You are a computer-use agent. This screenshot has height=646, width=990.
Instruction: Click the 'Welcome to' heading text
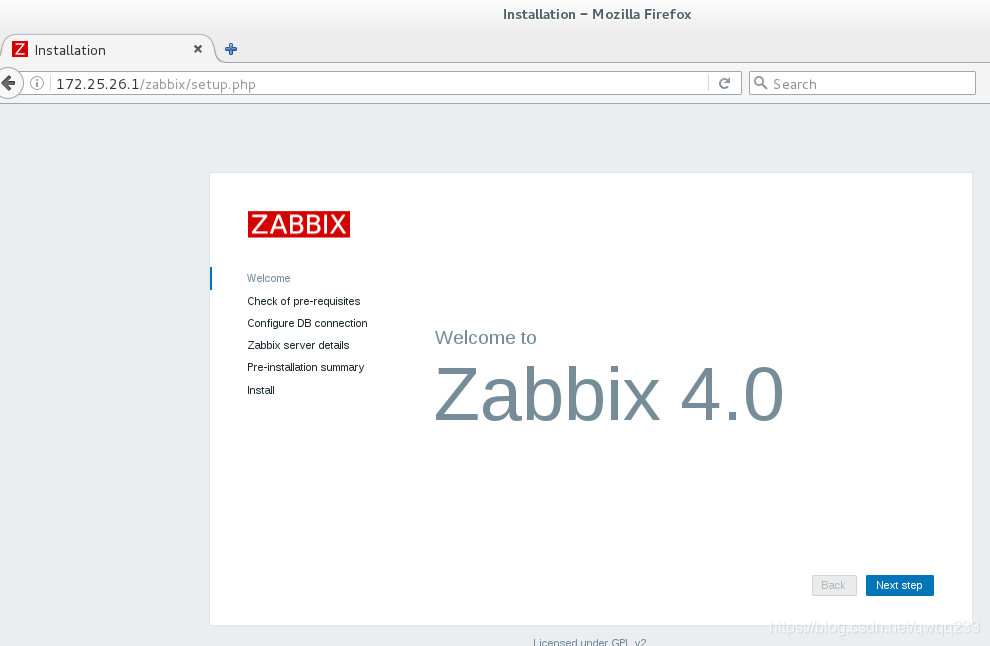[486, 337]
